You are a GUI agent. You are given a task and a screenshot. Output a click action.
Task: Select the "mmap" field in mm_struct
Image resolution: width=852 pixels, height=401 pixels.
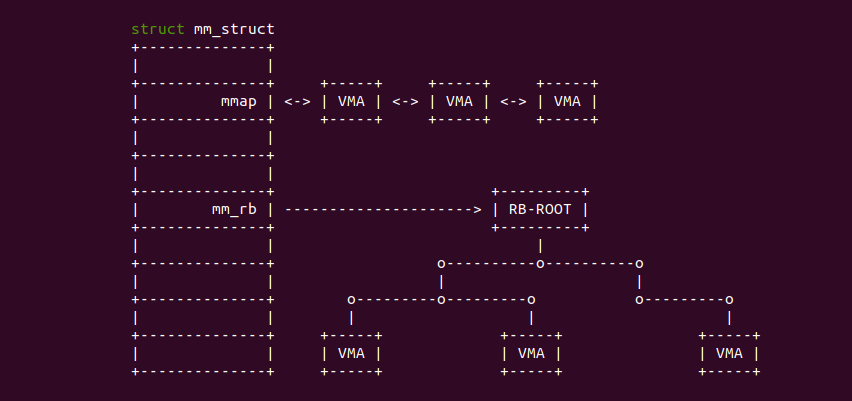[240, 101]
